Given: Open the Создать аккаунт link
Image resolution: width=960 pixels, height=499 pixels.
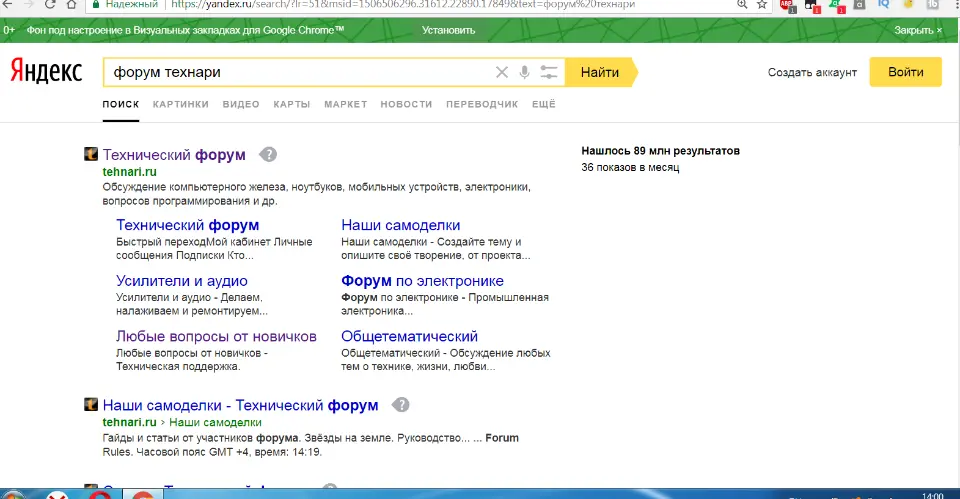Looking at the screenshot, I should point(812,72).
